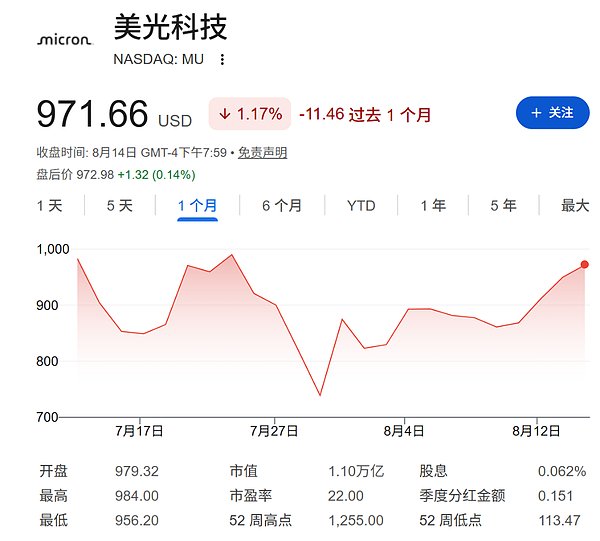Click the 股息 value 0.062%
Screen dimensions: 600x541
562,471
